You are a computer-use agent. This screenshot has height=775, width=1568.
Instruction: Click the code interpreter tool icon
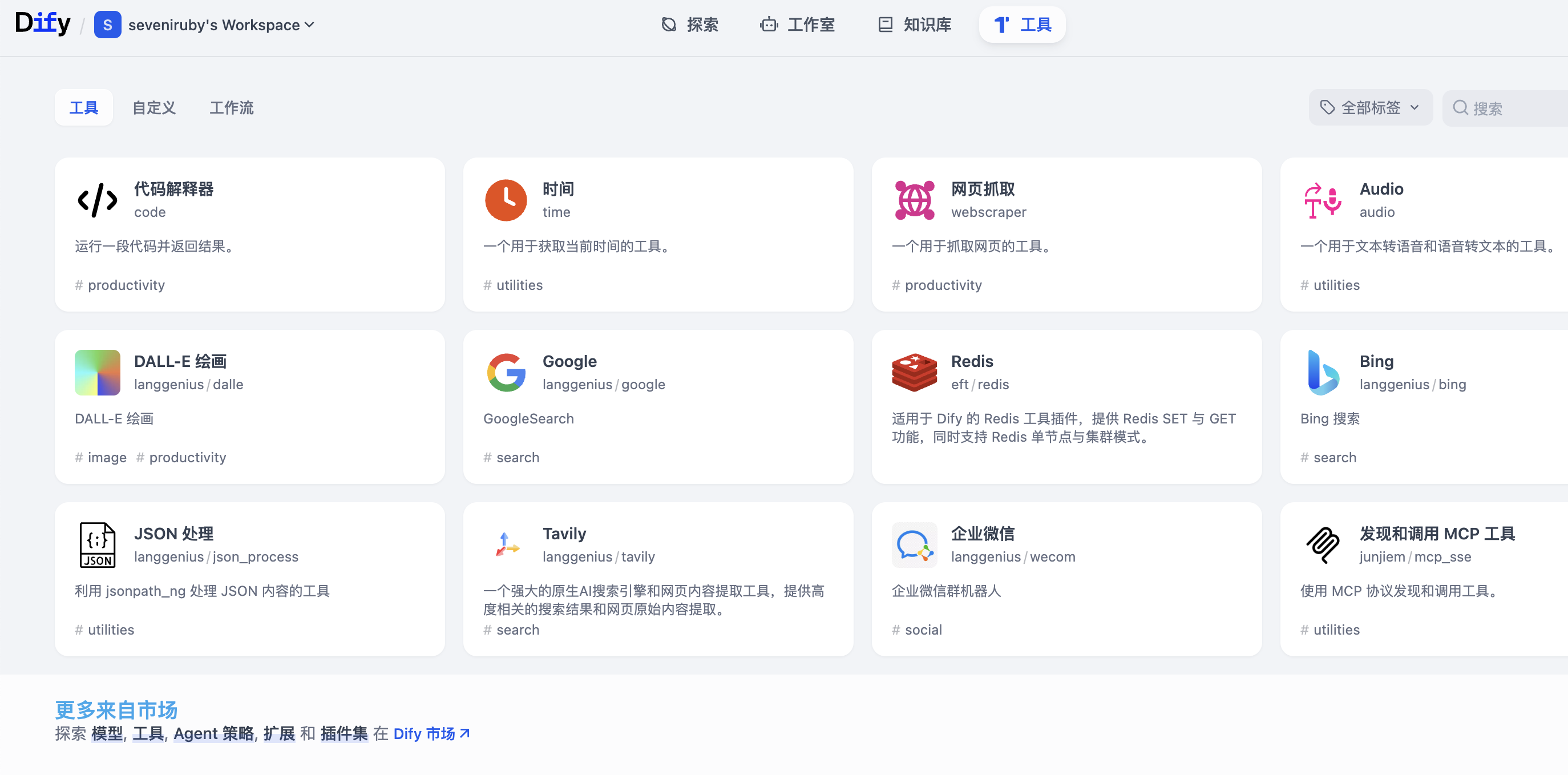coord(98,200)
